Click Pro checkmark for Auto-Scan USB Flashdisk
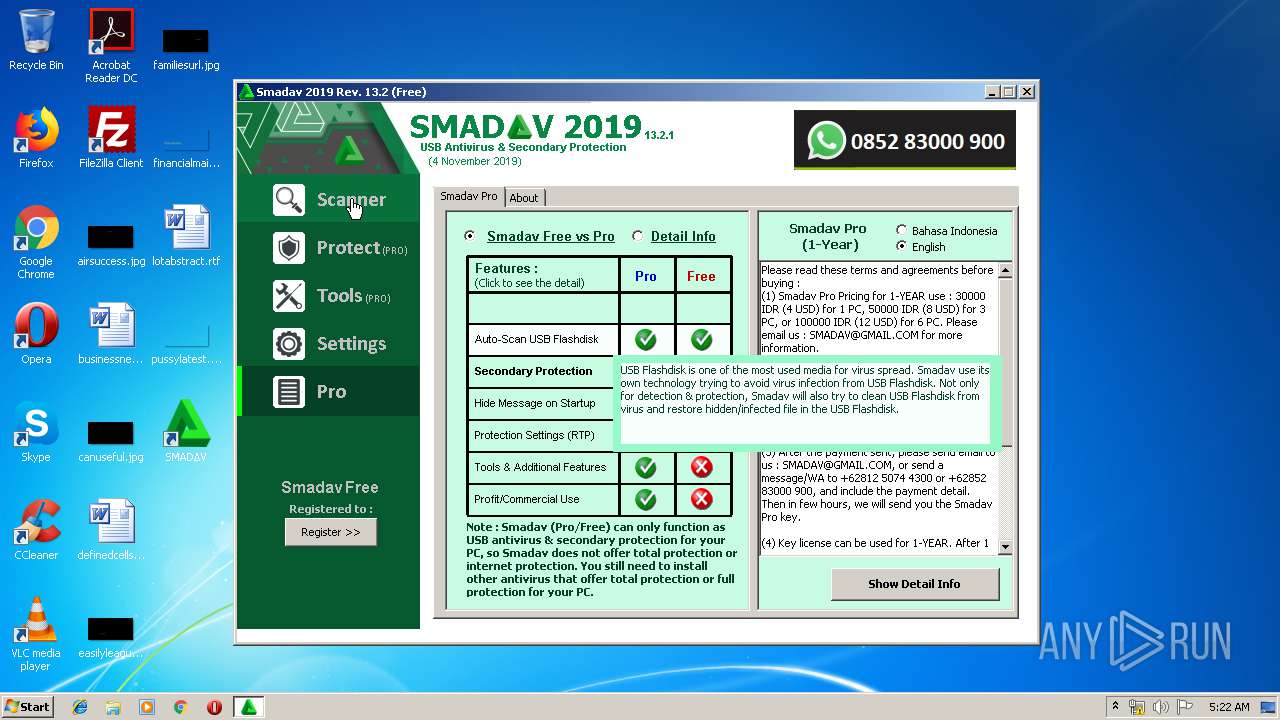The image size is (1280, 720). click(x=646, y=339)
